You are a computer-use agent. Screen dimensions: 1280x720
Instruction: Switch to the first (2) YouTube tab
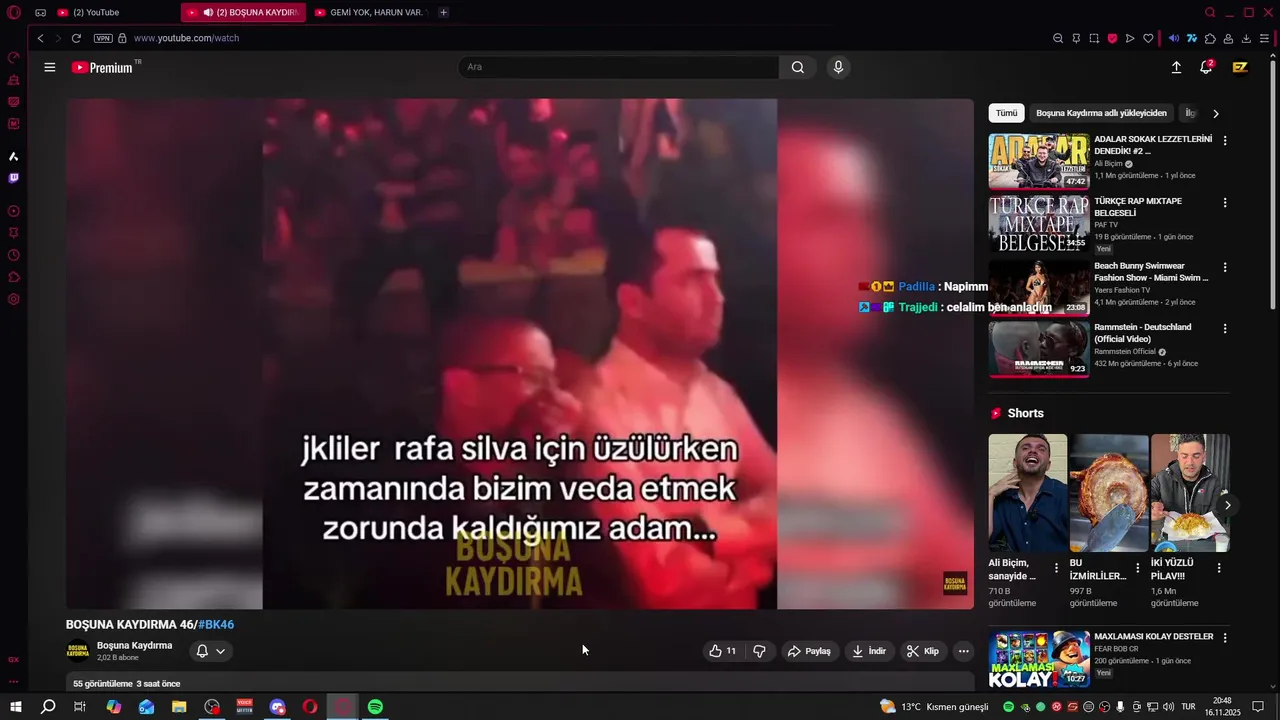(x=113, y=12)
